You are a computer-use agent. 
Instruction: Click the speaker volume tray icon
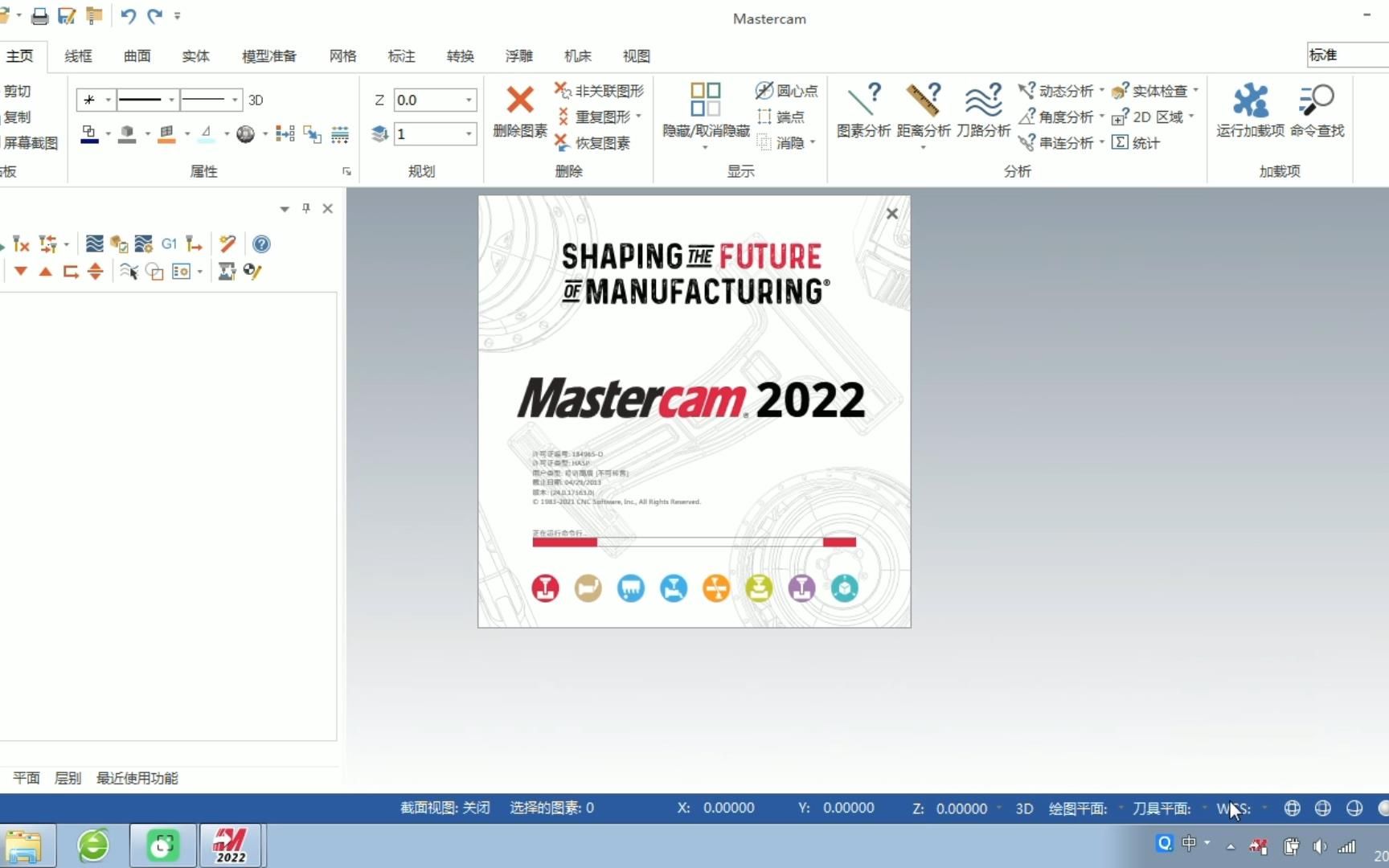click(1319, 845)
